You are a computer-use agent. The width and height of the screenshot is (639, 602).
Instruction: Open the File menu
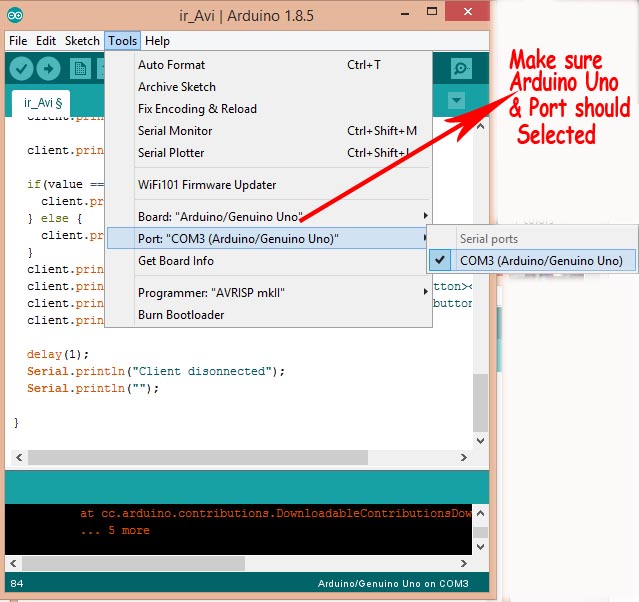pyautogui.click(x=18, y=41)
